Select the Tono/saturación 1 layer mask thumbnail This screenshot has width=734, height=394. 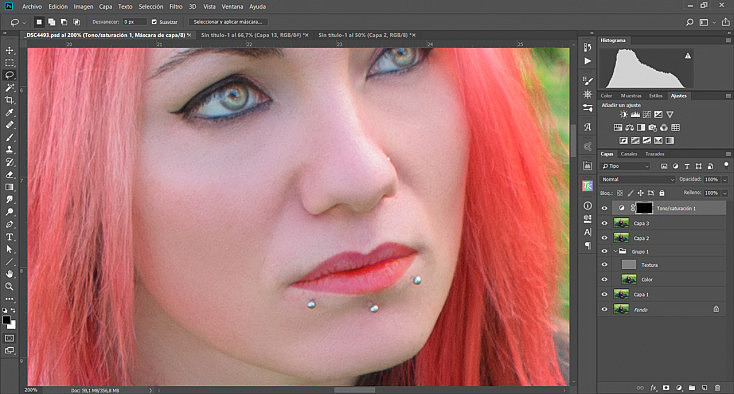644,208
